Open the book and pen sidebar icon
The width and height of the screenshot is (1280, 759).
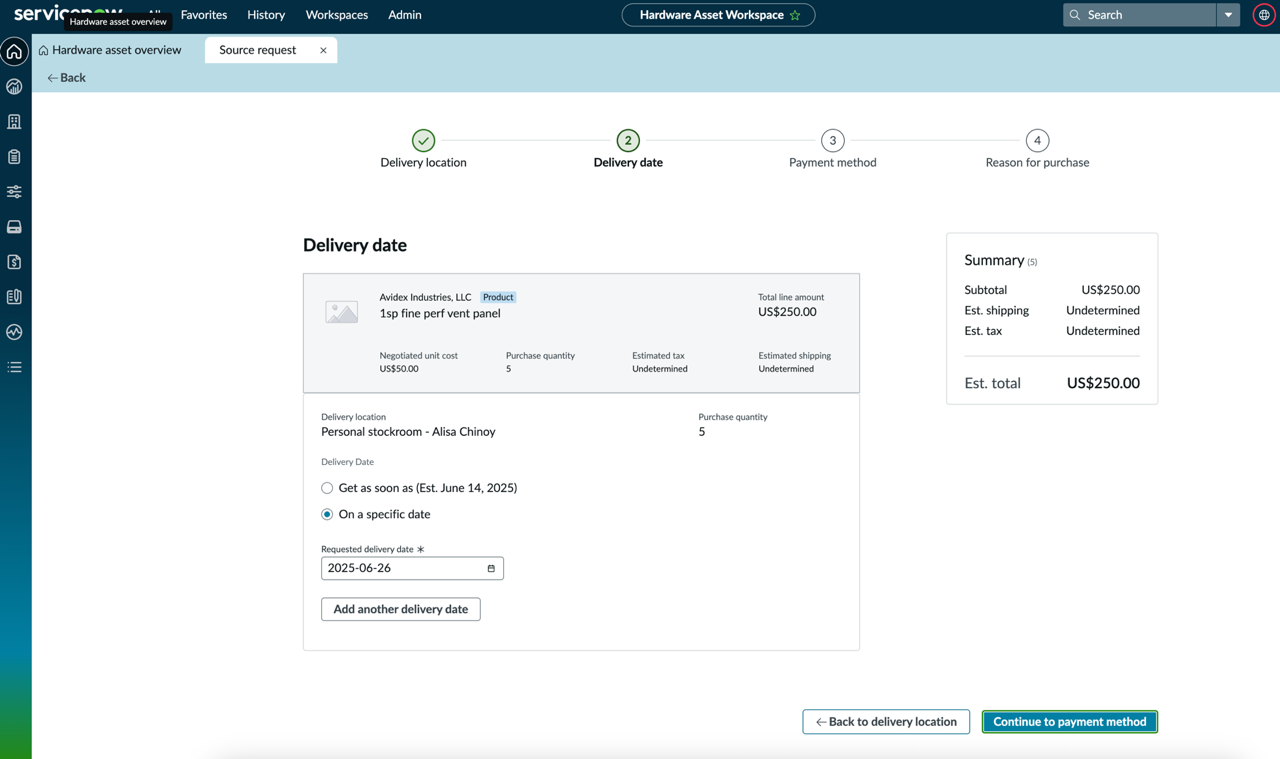[14, 297]
